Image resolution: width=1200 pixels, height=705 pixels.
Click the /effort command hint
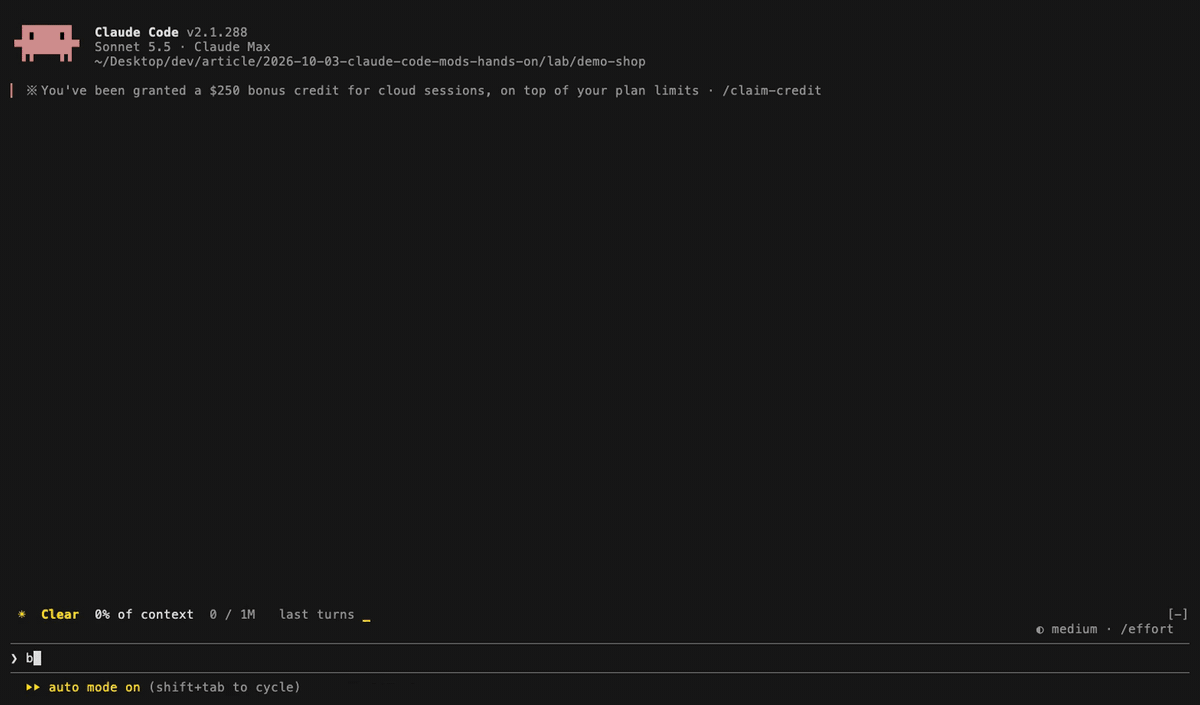coord(1147,629)
